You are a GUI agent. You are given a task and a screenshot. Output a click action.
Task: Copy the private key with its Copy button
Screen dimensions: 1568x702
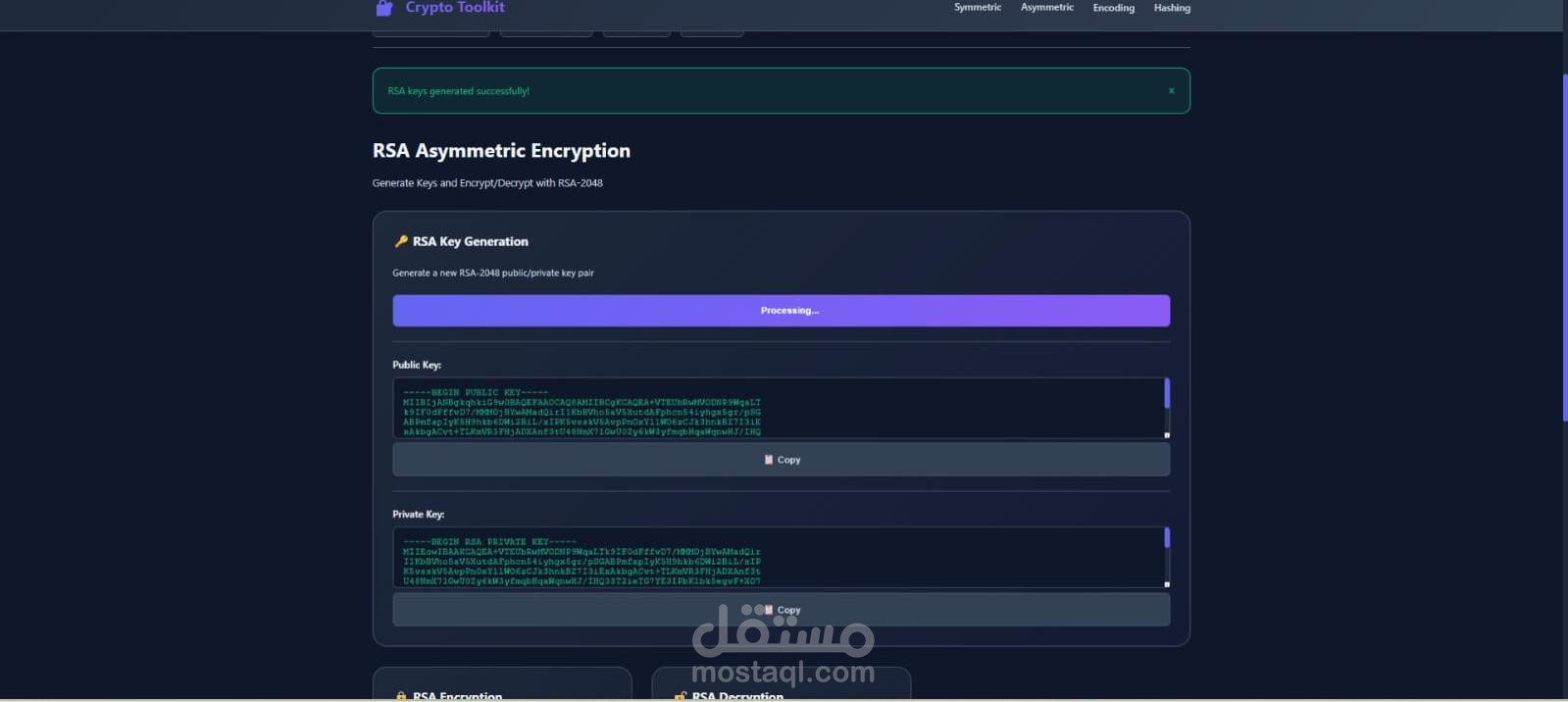[x=781, y=609]
